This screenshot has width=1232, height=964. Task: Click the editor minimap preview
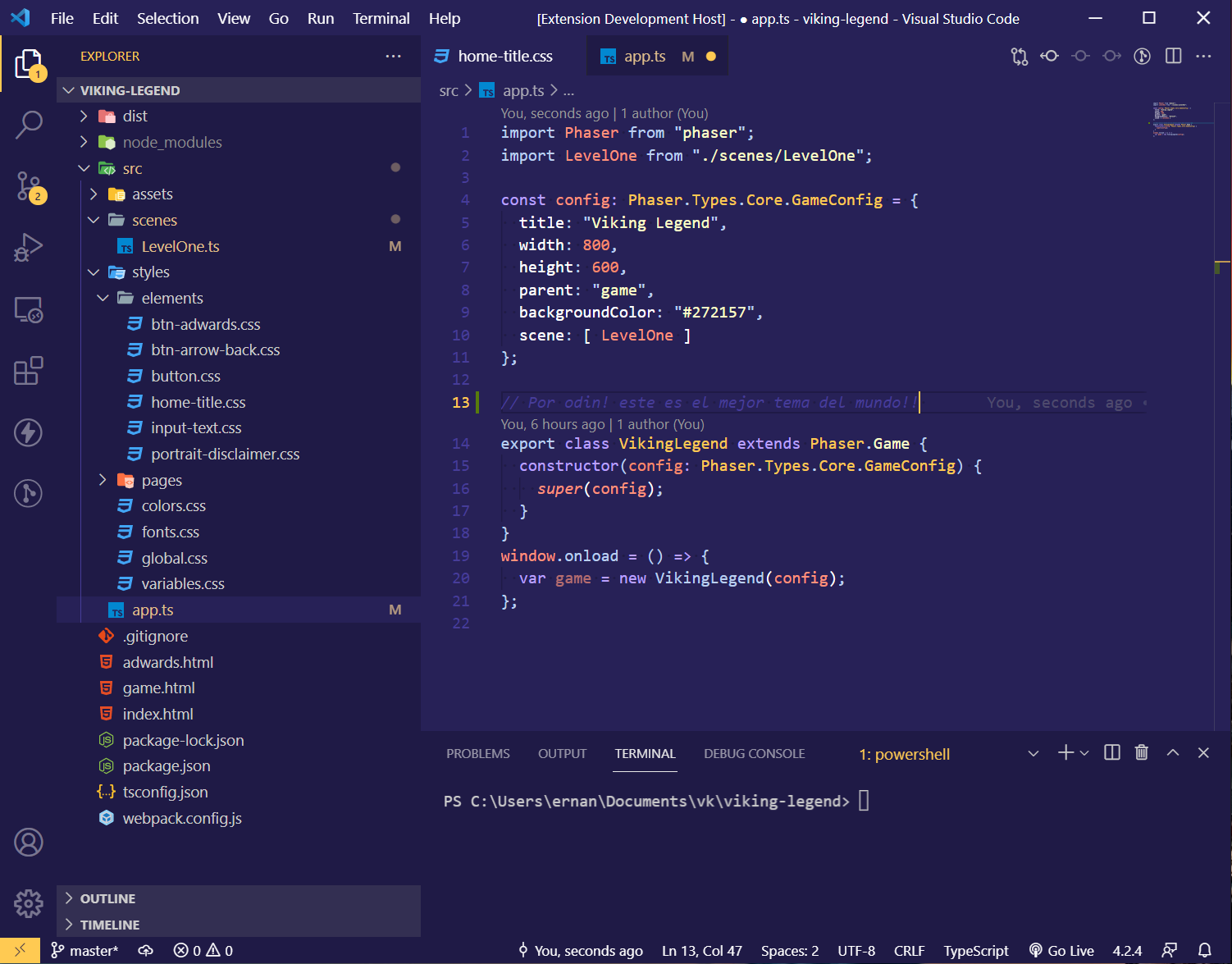point(1181,120)
